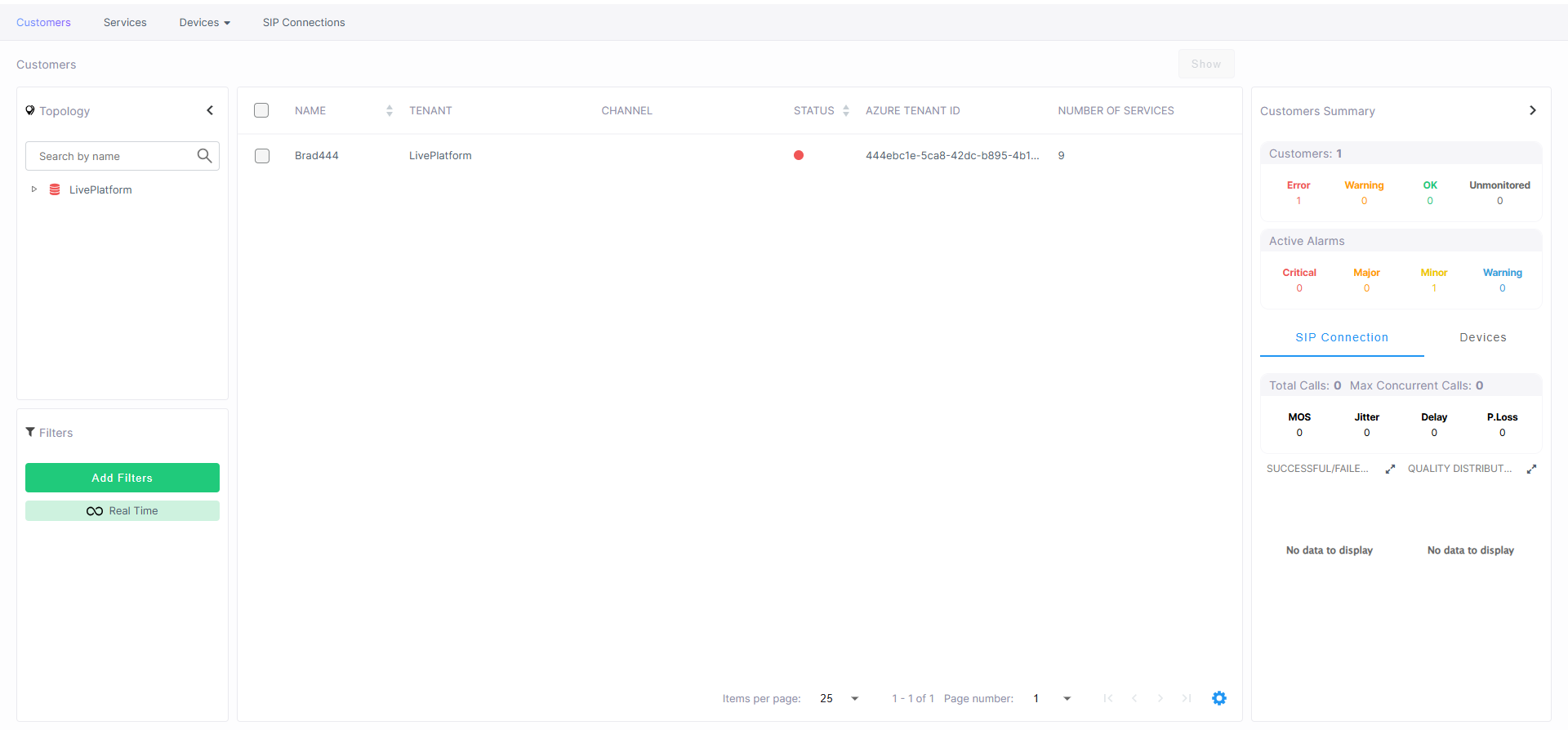Expand the LivePlatform tree node

click(34, 189)
